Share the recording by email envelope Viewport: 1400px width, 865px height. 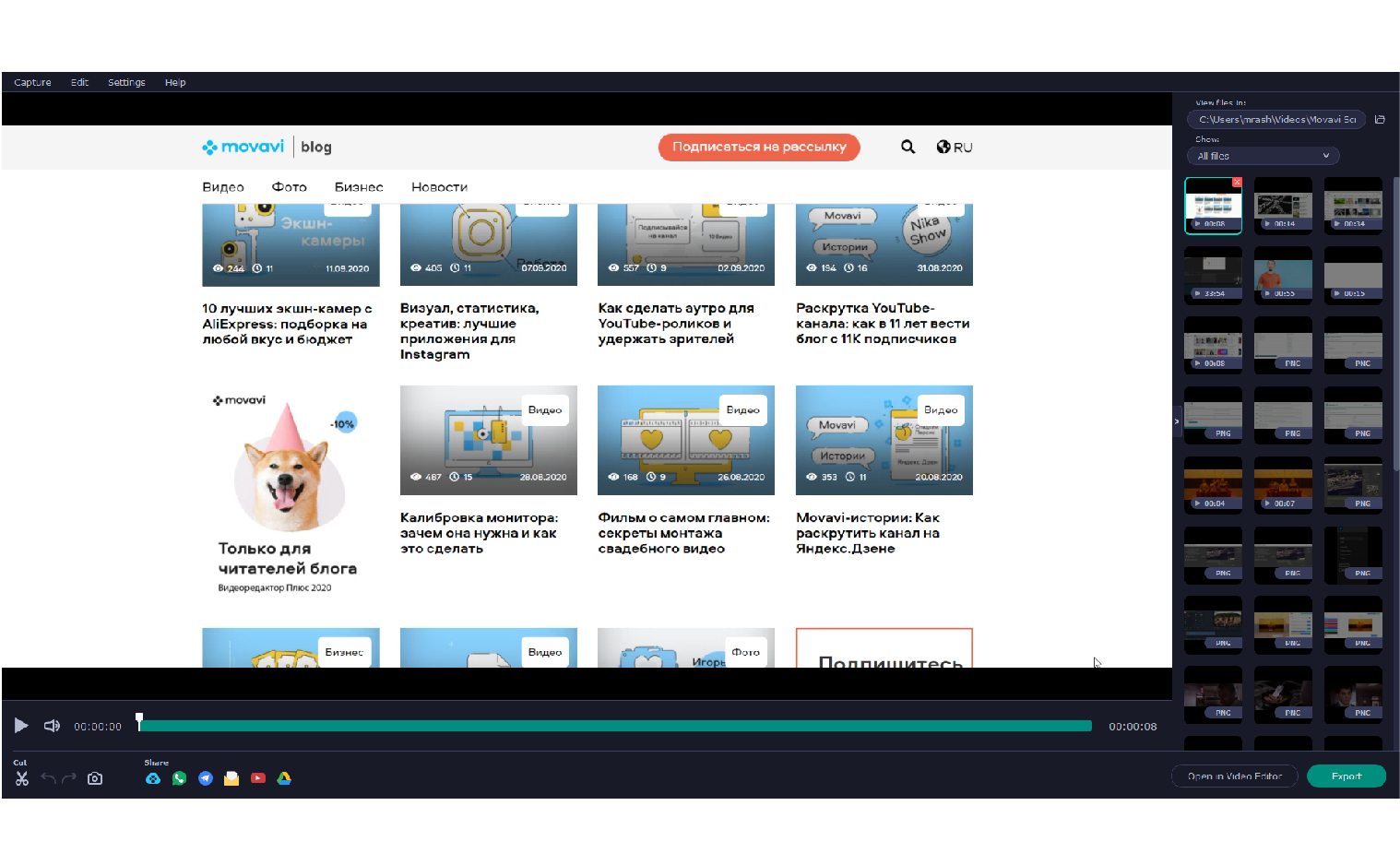(231, 778)
